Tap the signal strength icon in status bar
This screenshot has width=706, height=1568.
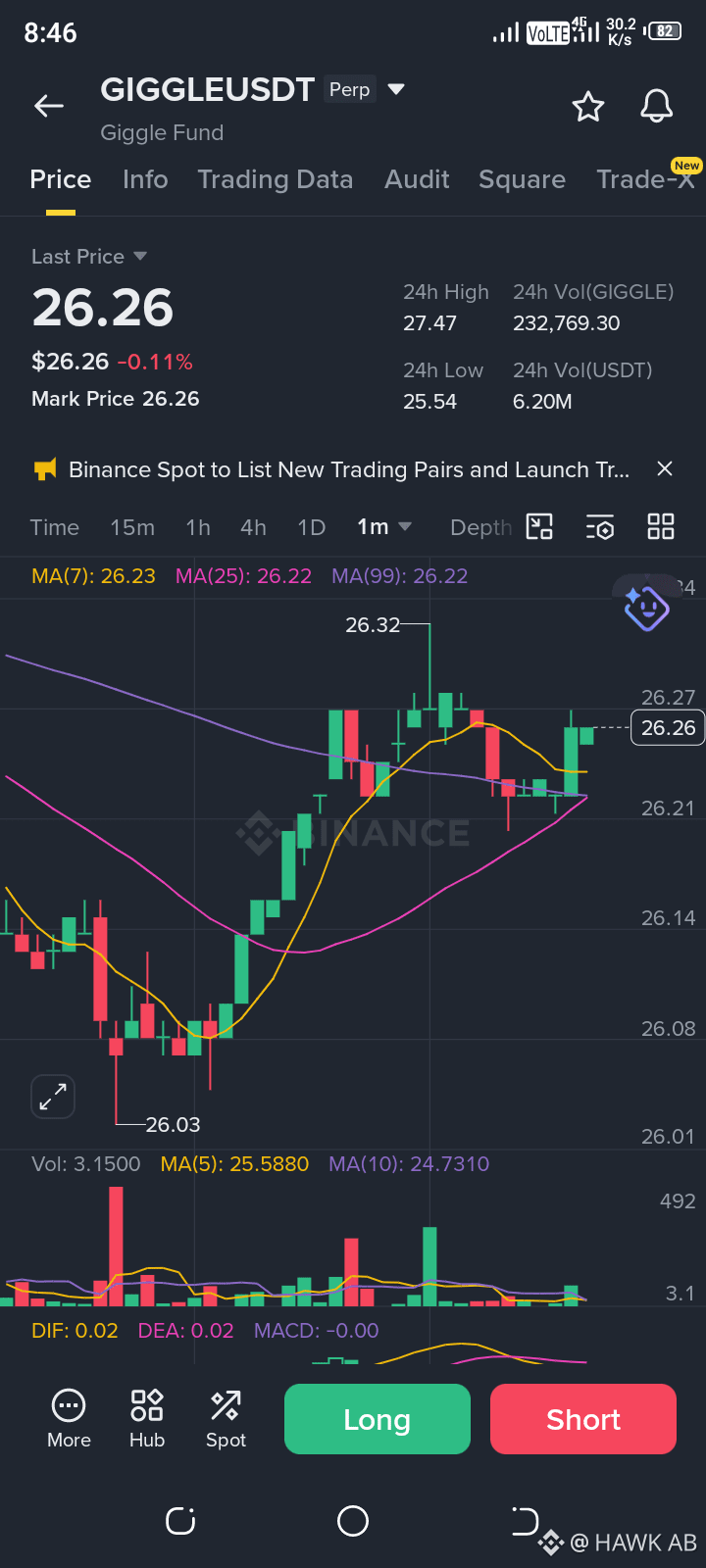pos(506,33)
